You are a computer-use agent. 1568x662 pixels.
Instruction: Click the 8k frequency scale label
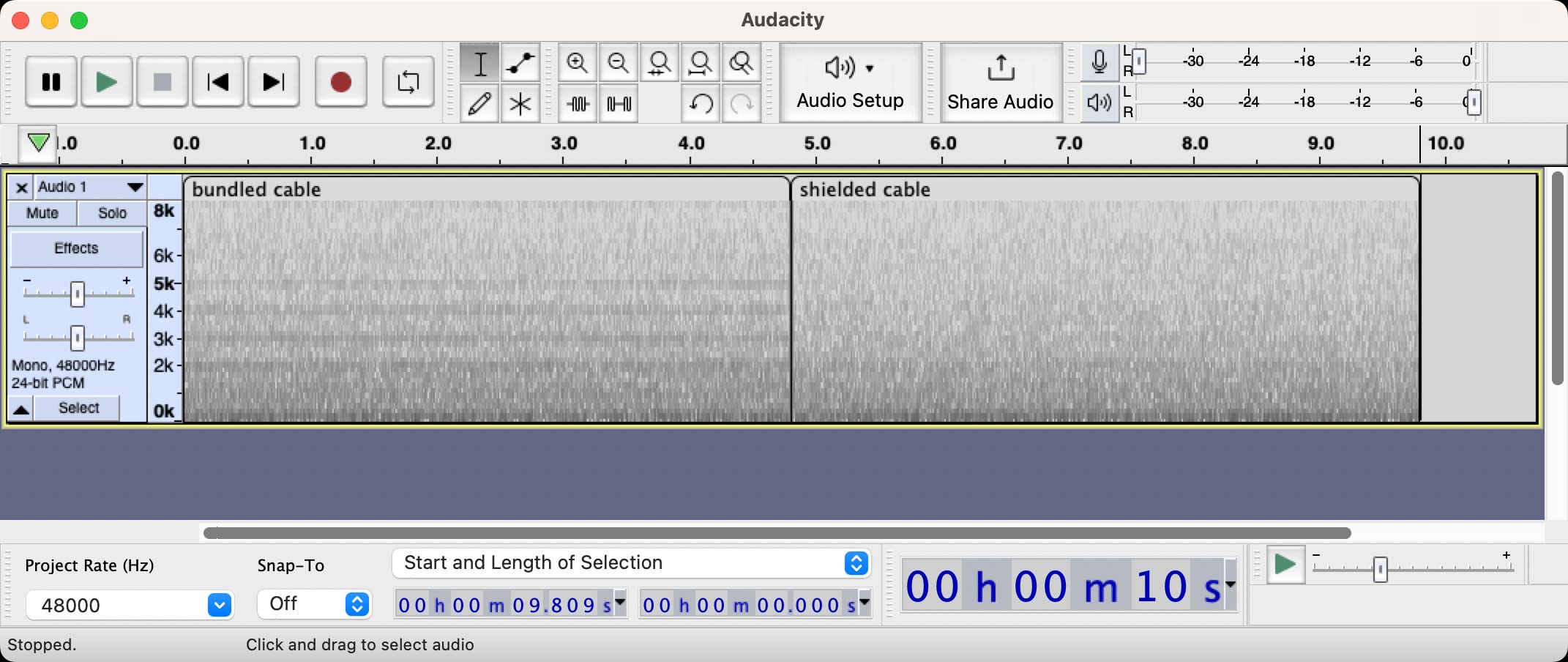[x=164, y=211]
